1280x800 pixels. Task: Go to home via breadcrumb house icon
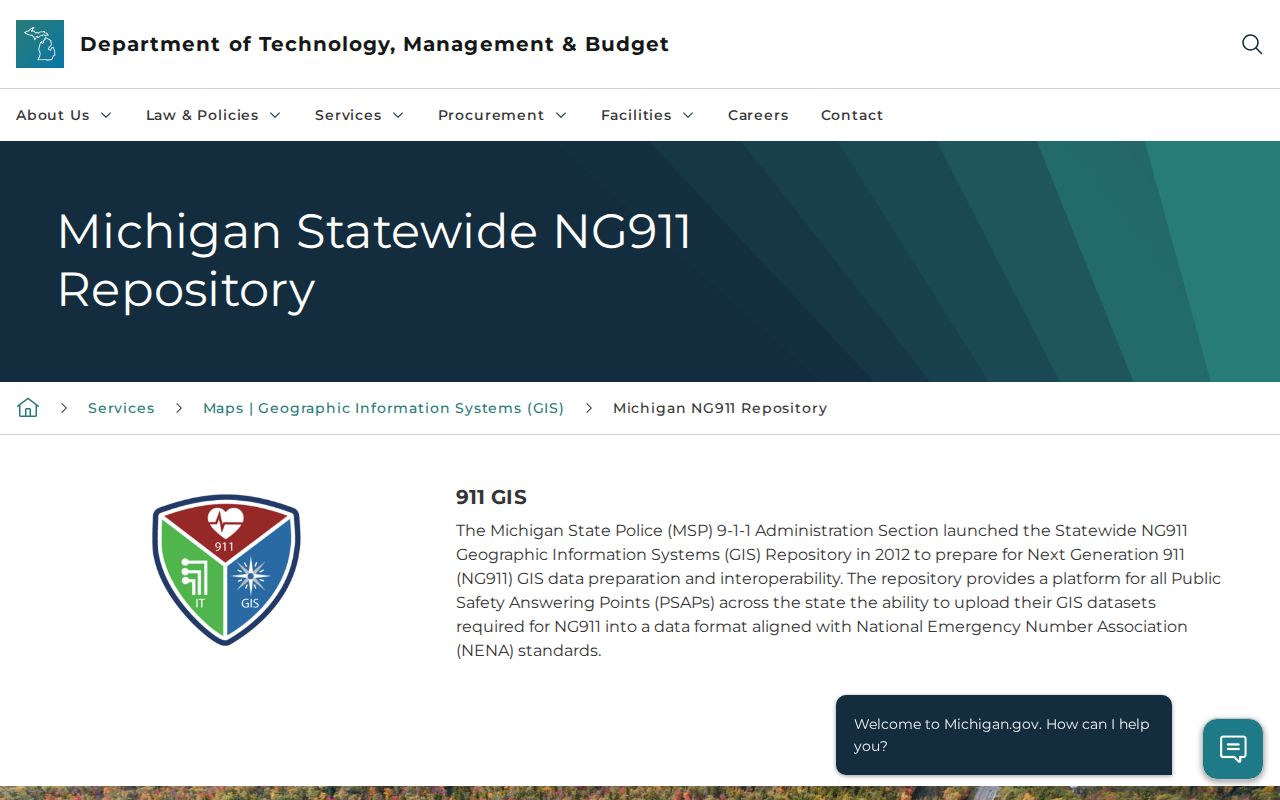pyautogui.click(x=28, y=408)
